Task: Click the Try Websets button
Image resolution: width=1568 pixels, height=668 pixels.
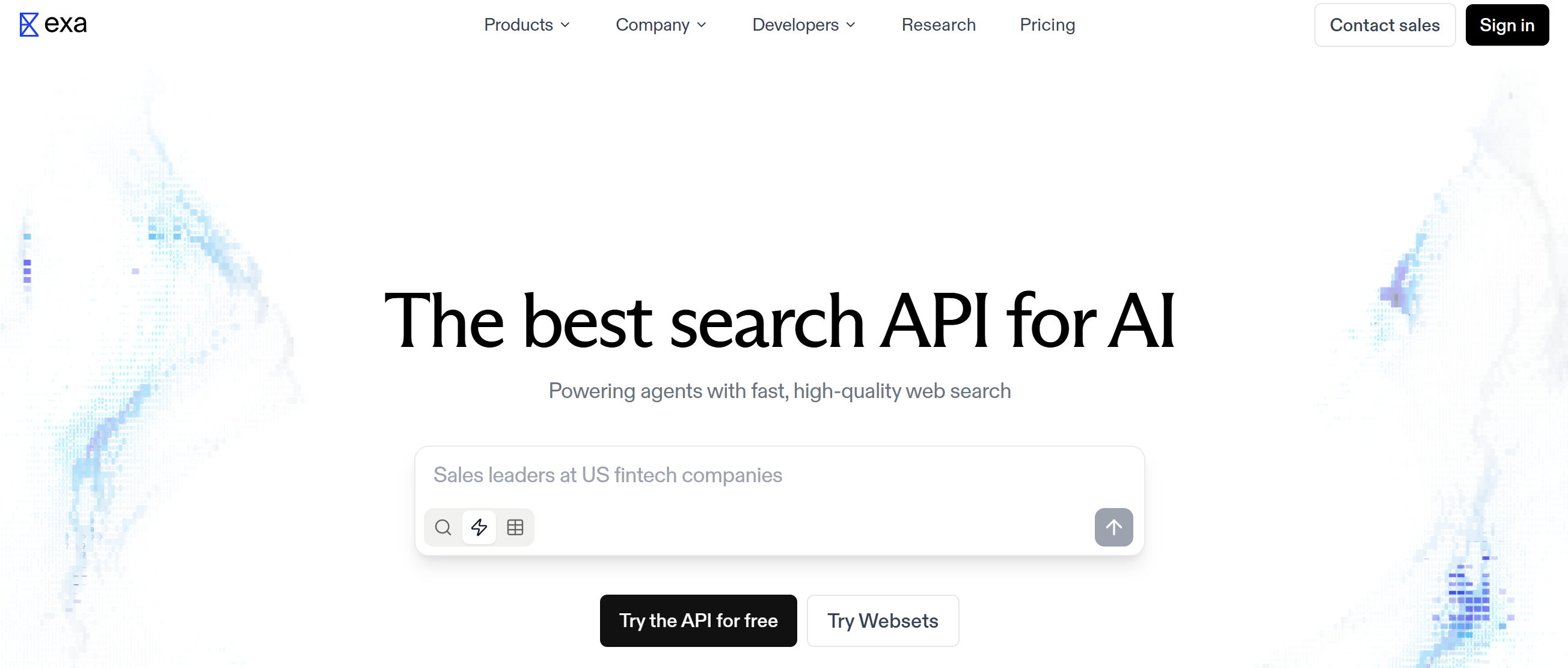Action: point(883,621)
